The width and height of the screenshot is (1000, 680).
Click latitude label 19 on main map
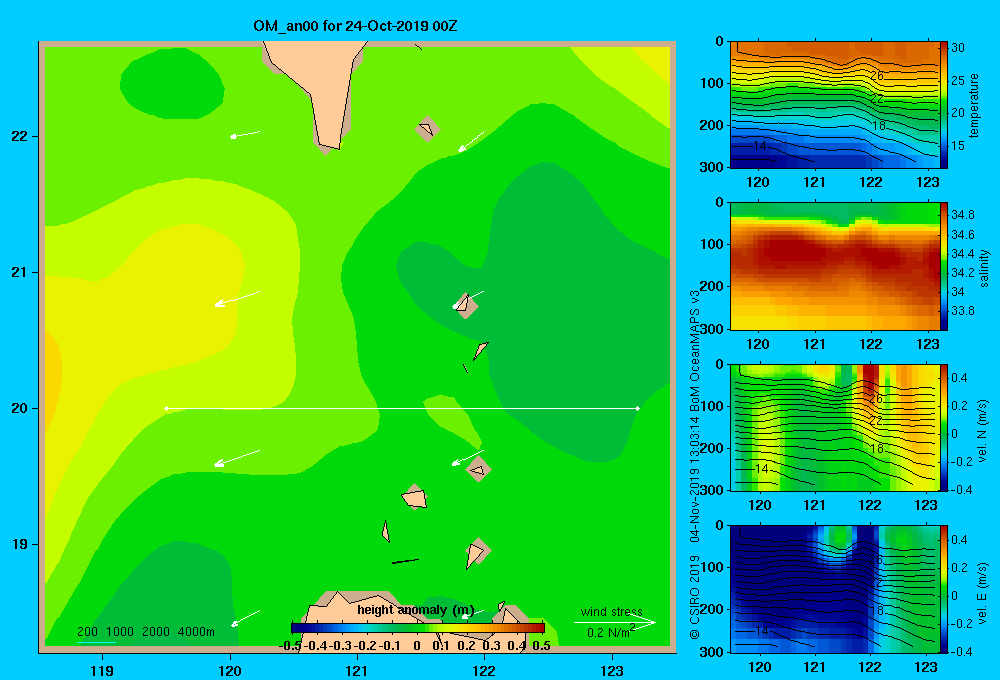(x=19, y=544)
